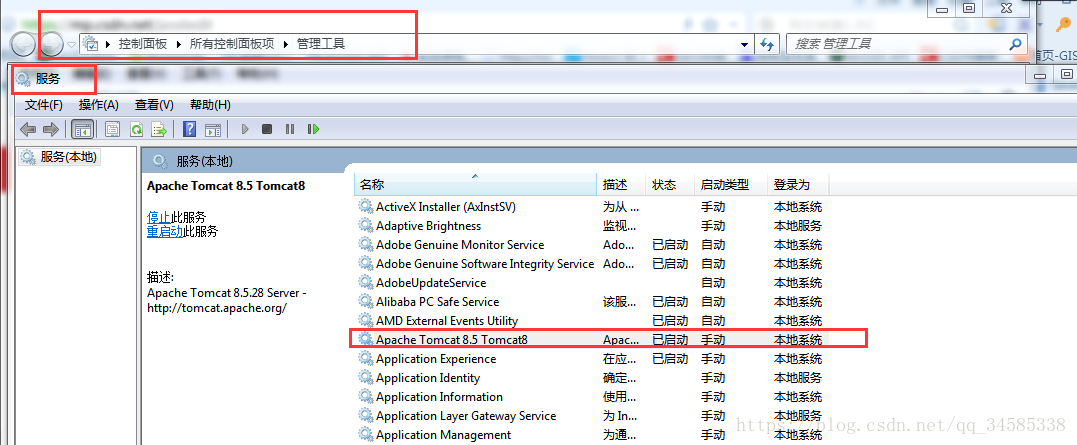
Task: Sort by the 启动类型 column header
Action: [731, 185]
